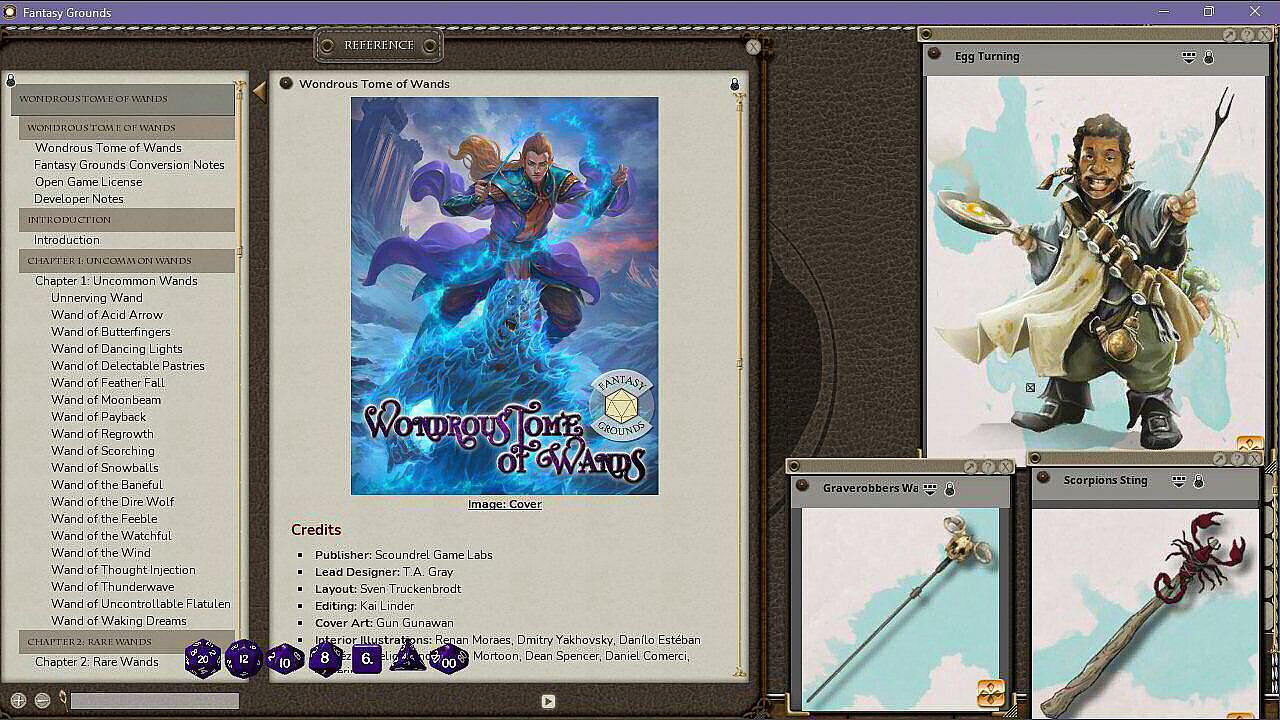Click the arrow icon on Egg Turning window frame
The height and width of the screenshot is (720, 1280).
(x=1230, y=35)
